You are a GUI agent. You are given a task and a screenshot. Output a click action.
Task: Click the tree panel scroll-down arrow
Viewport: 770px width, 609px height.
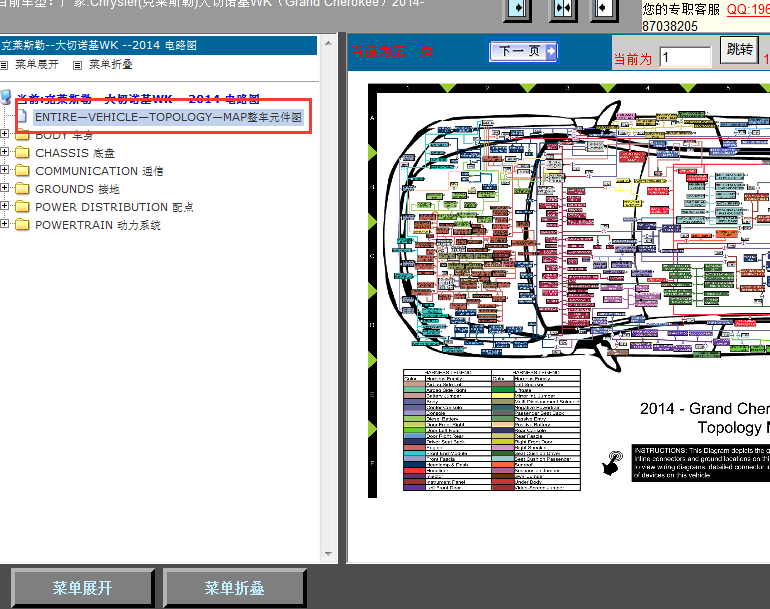point(328,554)
